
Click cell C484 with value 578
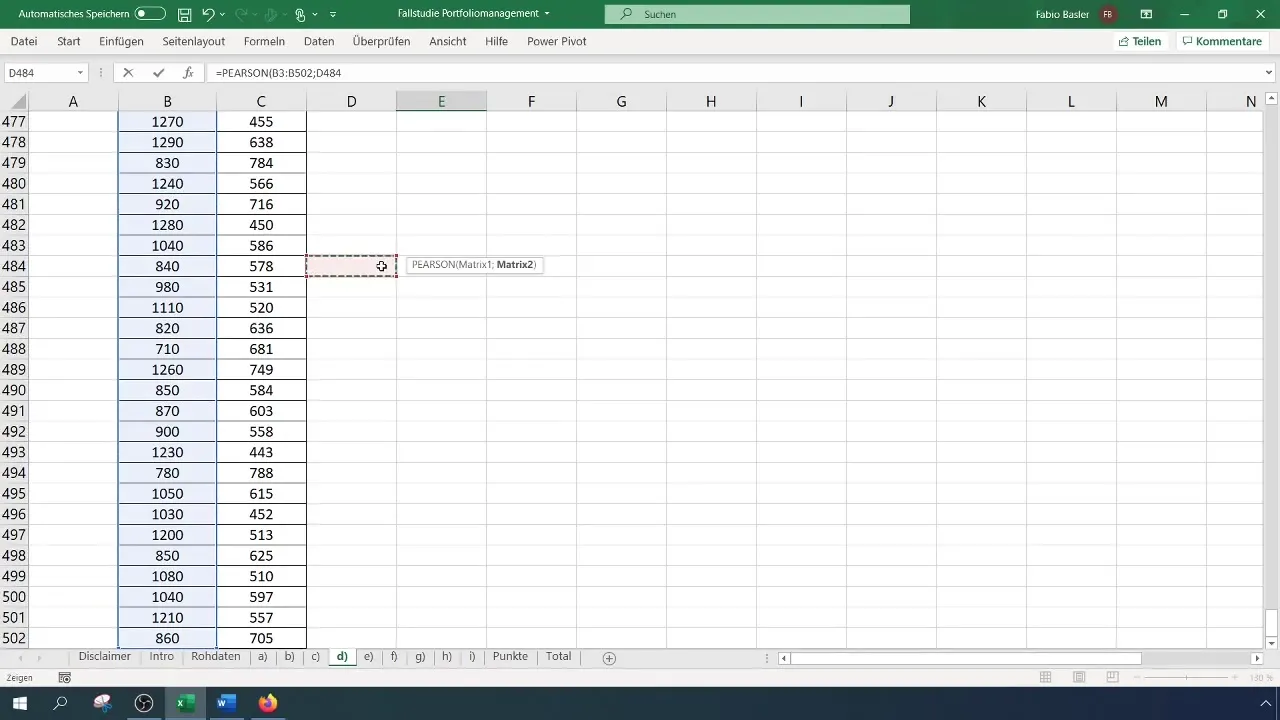point(261,266)
